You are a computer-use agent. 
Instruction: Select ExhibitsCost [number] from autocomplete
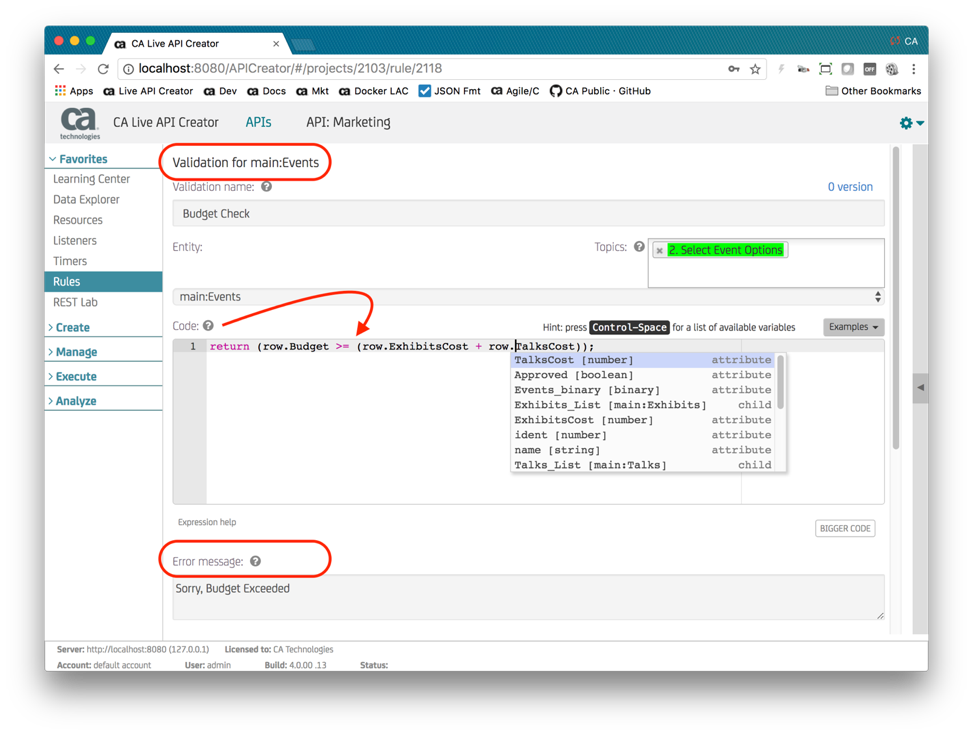pyautogui.click(x=643, y=420)
